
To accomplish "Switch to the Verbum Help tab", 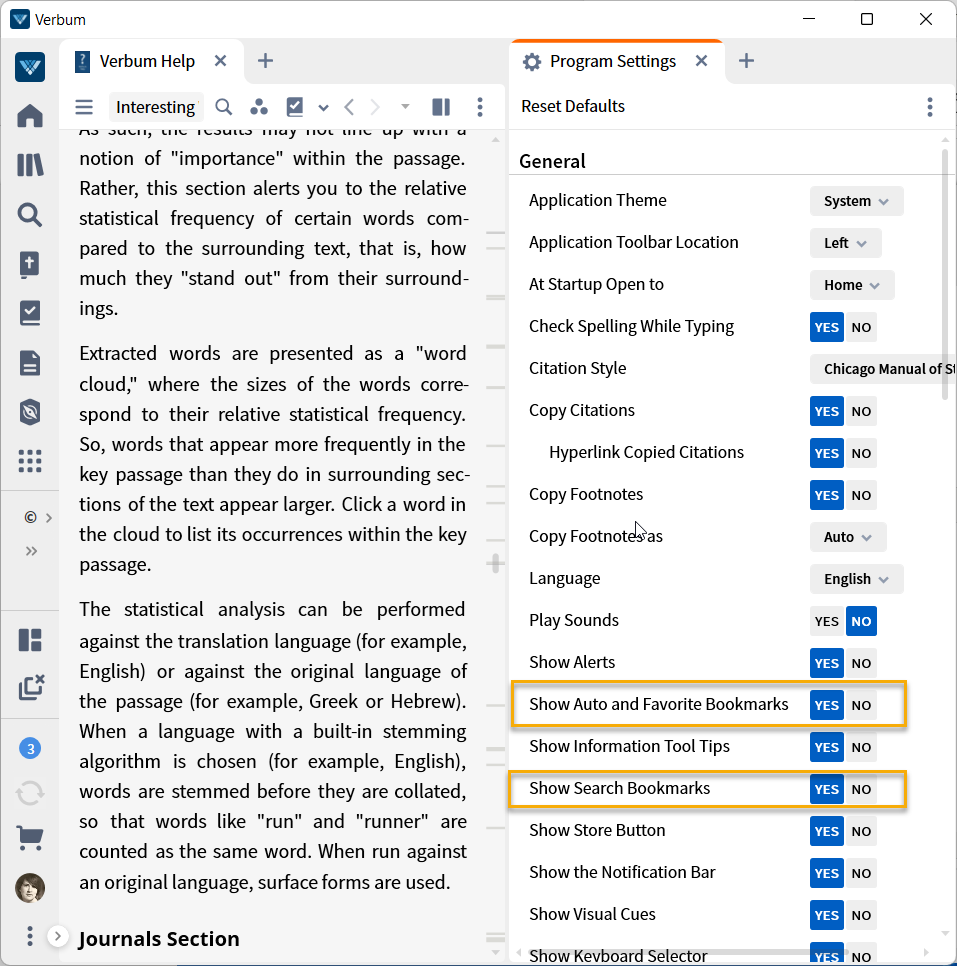I will click(147, 62).
